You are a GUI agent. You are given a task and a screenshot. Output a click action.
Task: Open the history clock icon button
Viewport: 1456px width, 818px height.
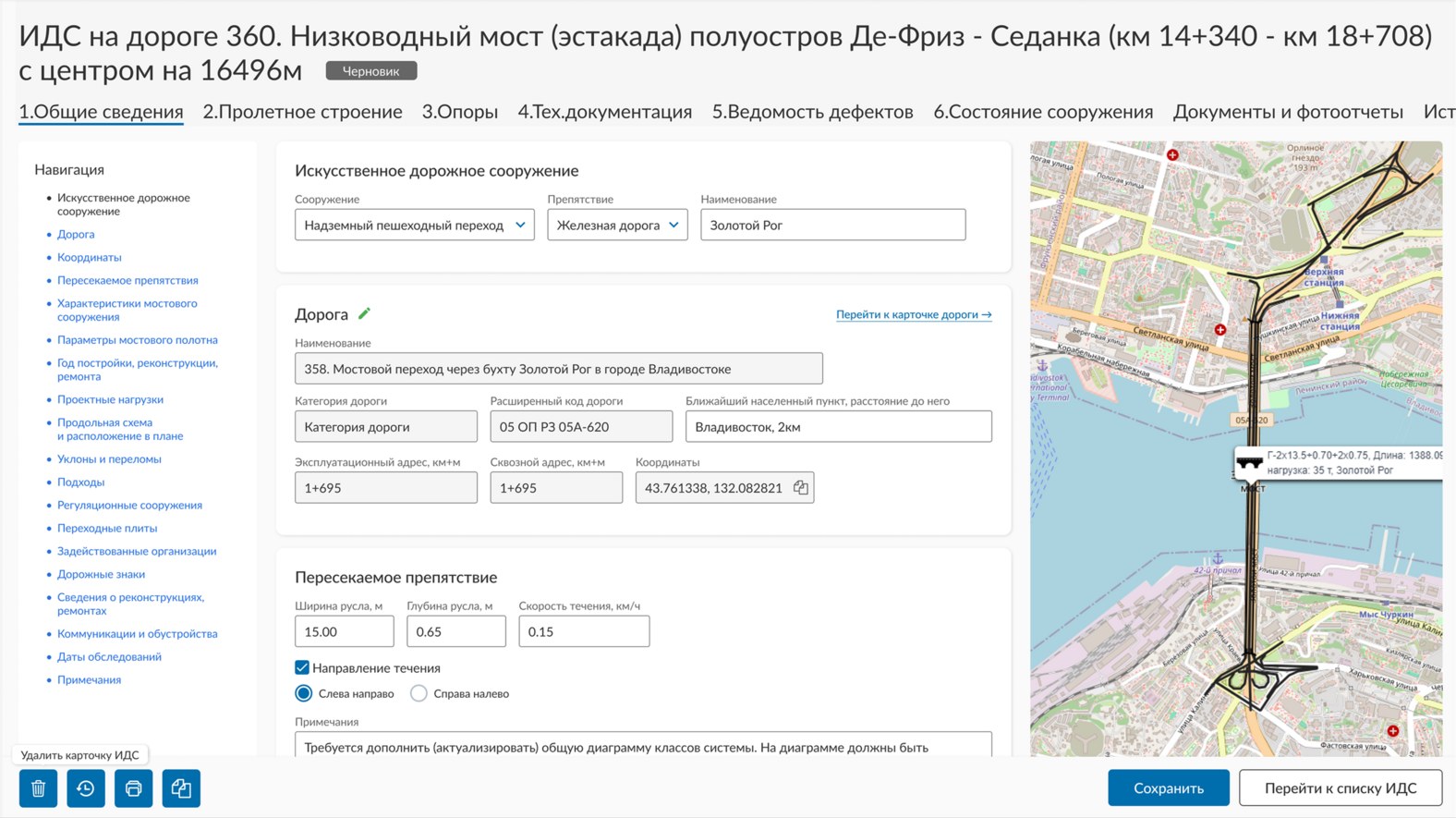click(x=86, y=788)
